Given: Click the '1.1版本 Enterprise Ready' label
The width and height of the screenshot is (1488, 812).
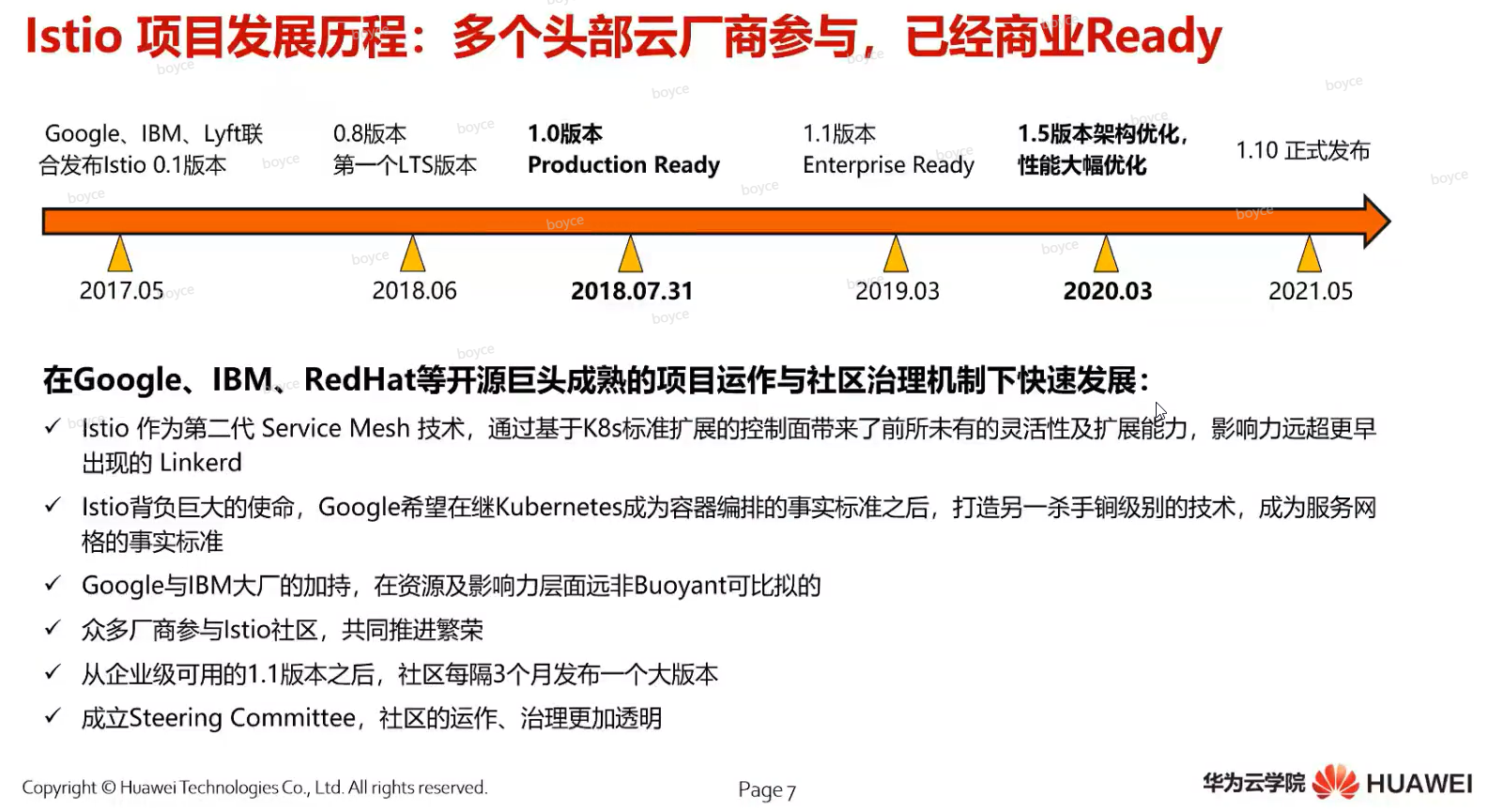Looking at the screenshot, I should pos(888,149).
